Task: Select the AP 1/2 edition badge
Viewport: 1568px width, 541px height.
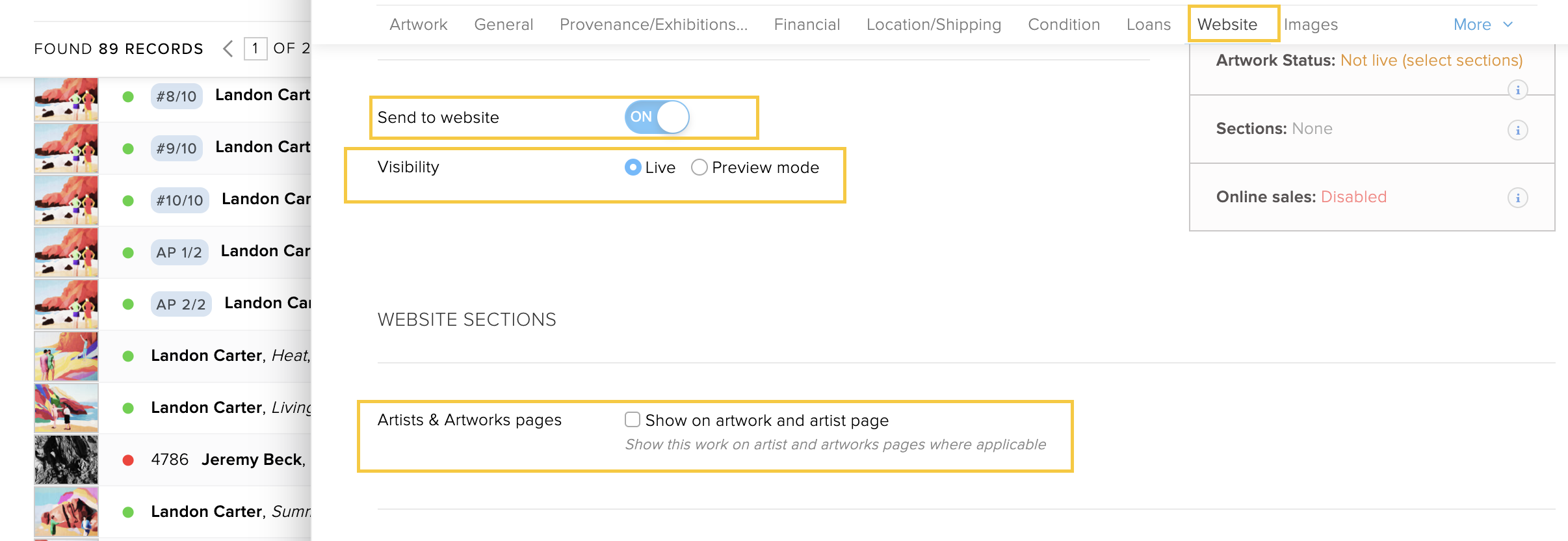Action: [x=179, y=252]
